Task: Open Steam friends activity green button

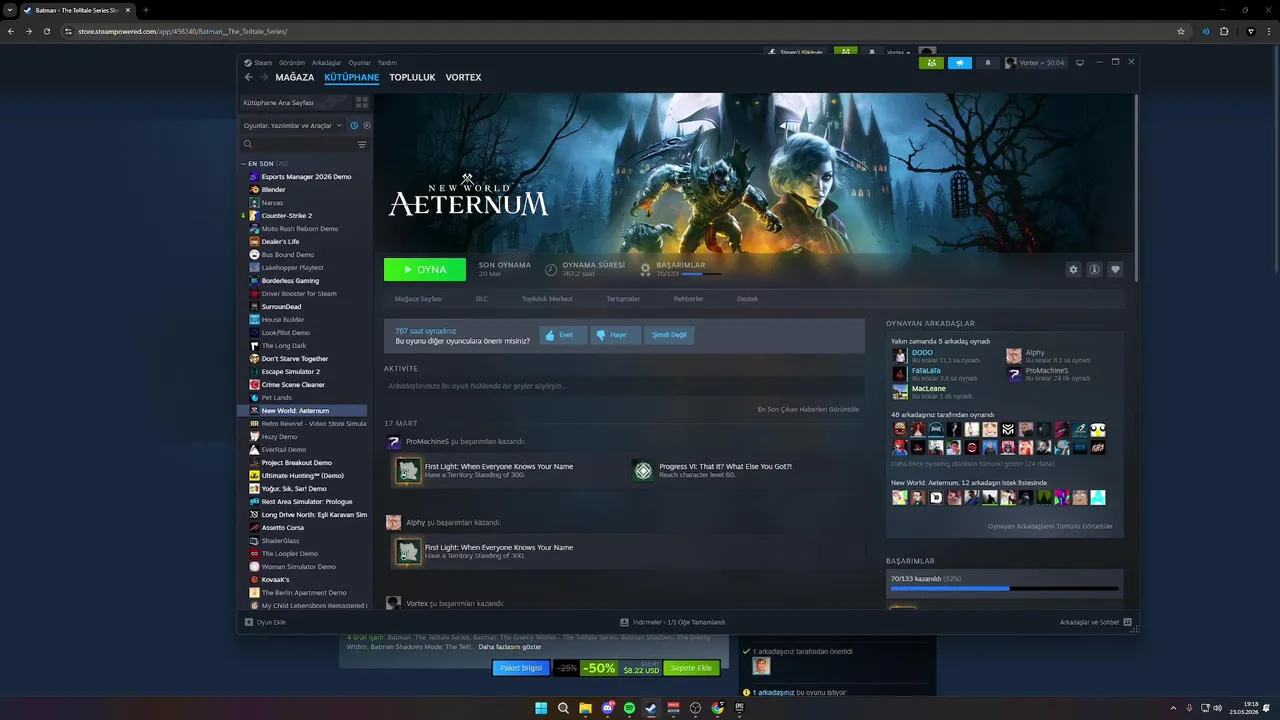Action: pos(931,62)
